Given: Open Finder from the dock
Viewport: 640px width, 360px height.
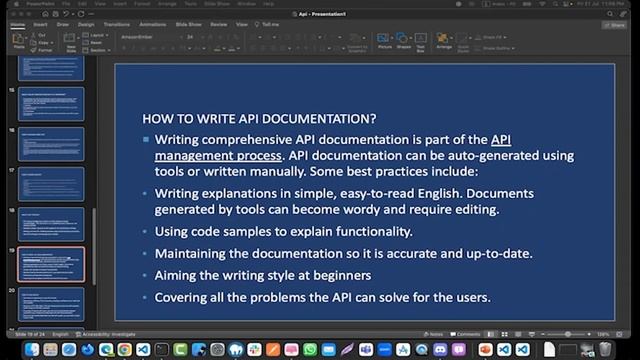Looking at the screenshot, I should click(x=32, y=349).
